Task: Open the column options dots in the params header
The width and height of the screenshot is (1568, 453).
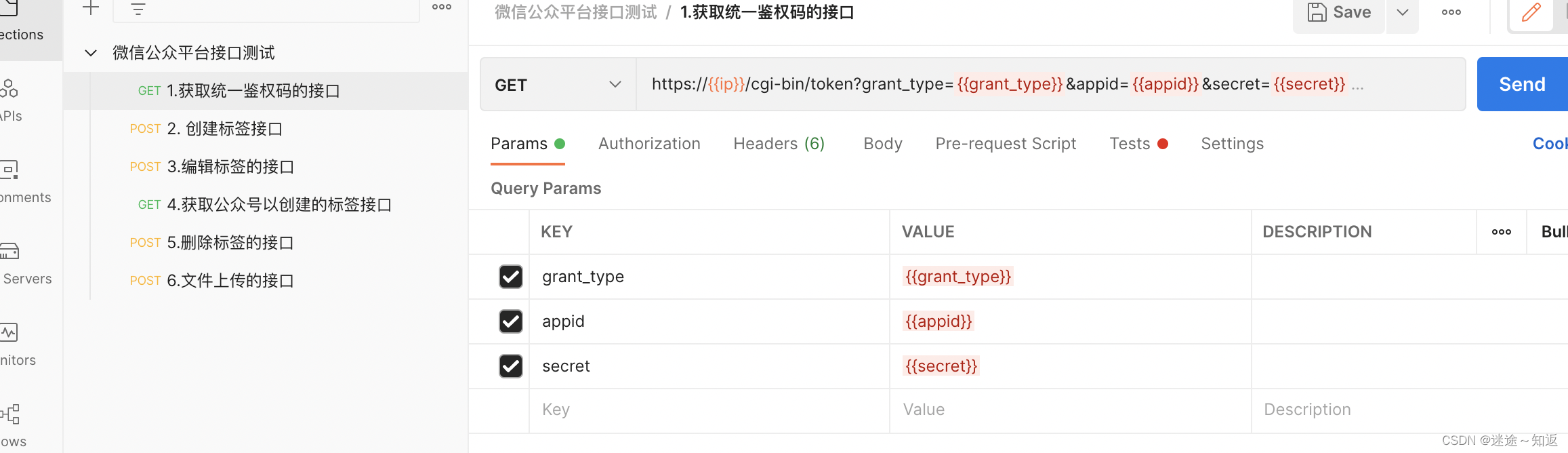Action: (1502, 232)
